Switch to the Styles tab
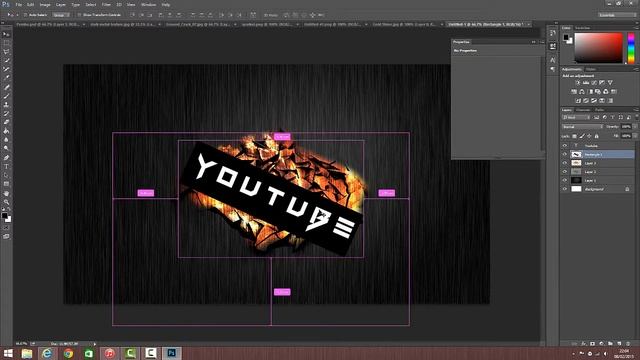The width and height of the screenshot is (640, 360). tap(591, 69)
